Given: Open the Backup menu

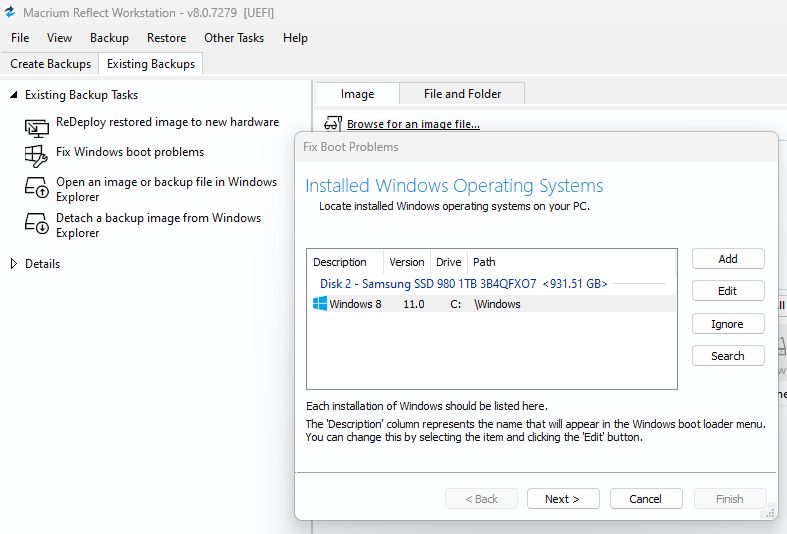Looking at the screenshot, I should click(x=109, y=38).
